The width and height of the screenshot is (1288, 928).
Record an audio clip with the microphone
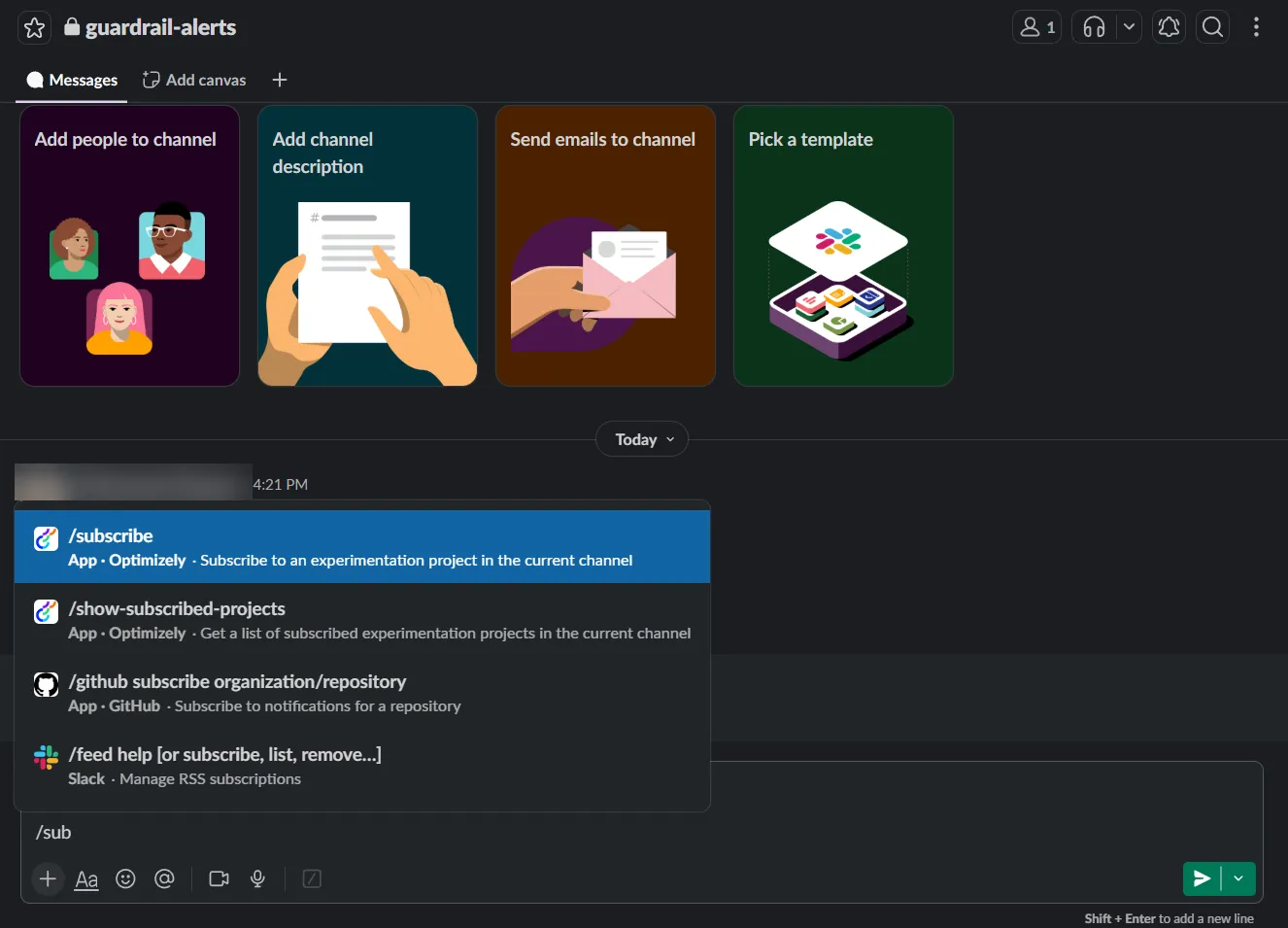point(258,879)
